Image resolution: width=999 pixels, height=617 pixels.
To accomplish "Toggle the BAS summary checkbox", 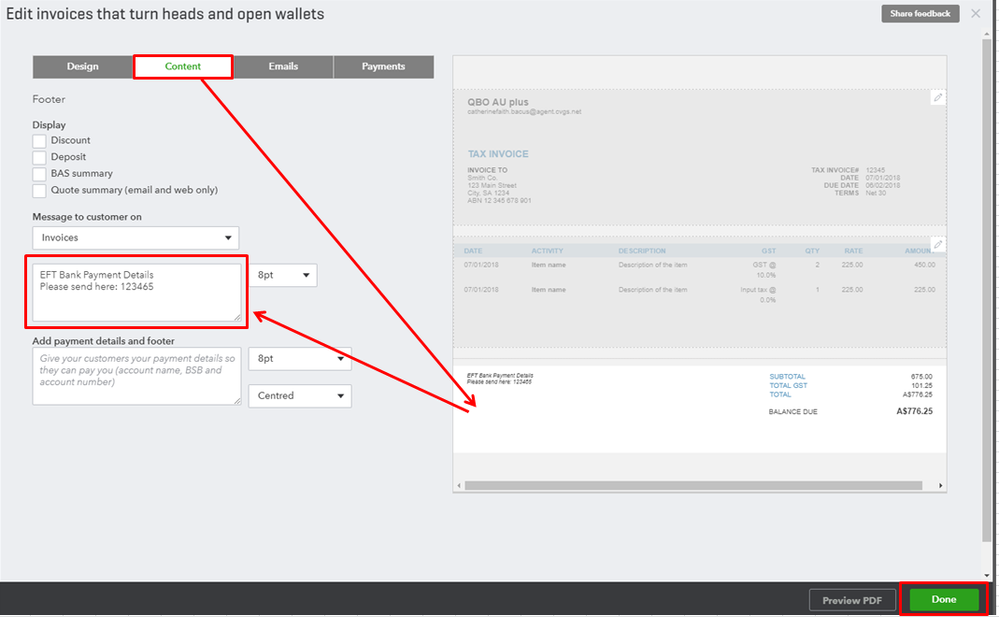I will click(x=40, y=174).
